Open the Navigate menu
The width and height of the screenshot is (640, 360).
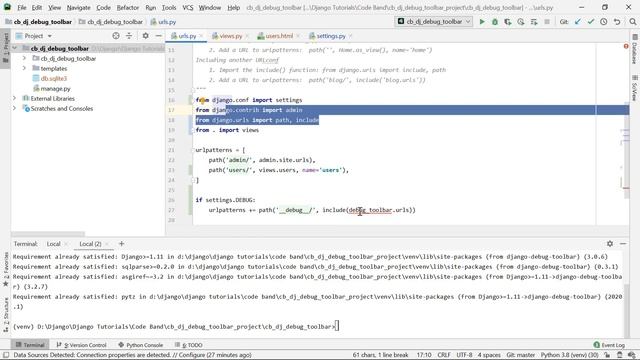pos(78,7)
